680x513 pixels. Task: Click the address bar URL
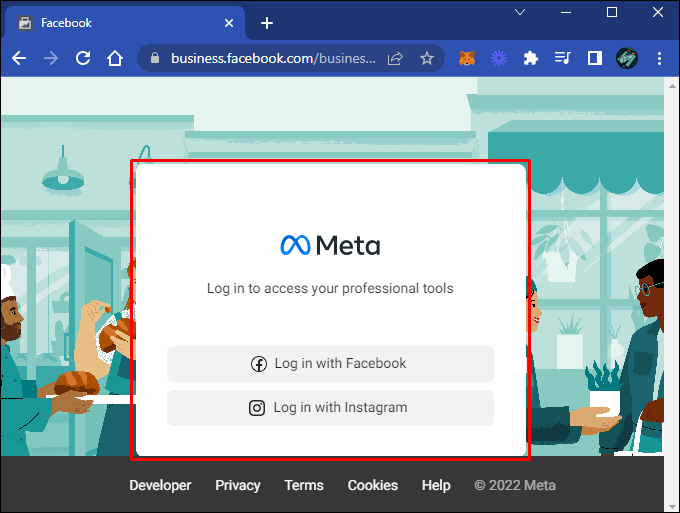[273, 58]
